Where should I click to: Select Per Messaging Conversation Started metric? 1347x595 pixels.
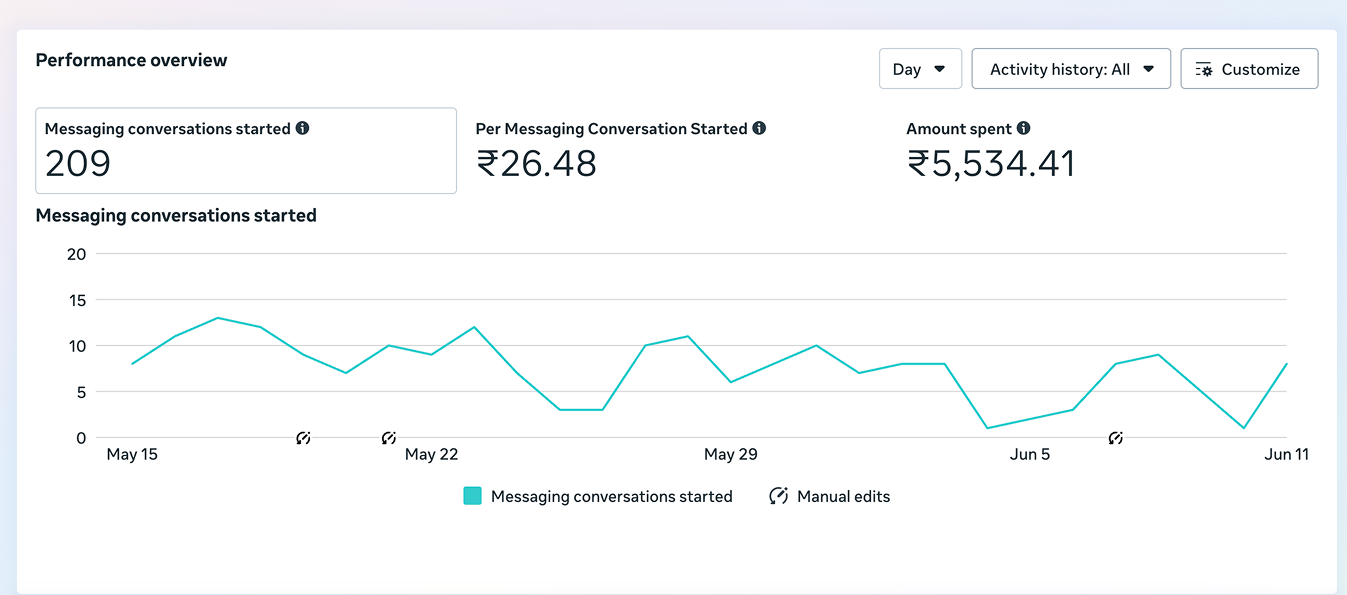pyautogui.click(x=620, y=151)
